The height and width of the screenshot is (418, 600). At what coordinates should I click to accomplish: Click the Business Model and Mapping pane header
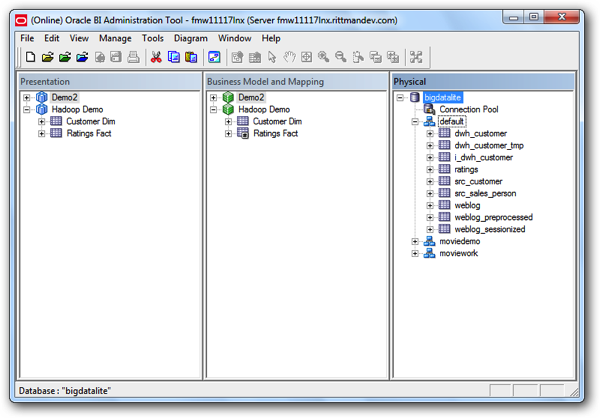click(x=297, y=82)
